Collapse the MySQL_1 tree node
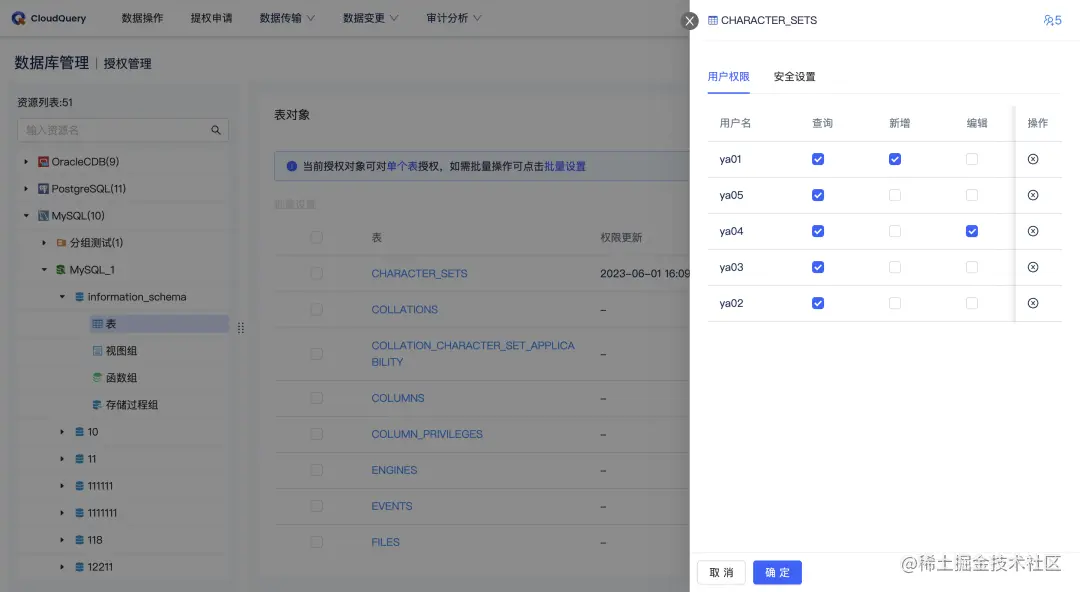The height and width of the screenshot is (592, 1080). point(44,269)
